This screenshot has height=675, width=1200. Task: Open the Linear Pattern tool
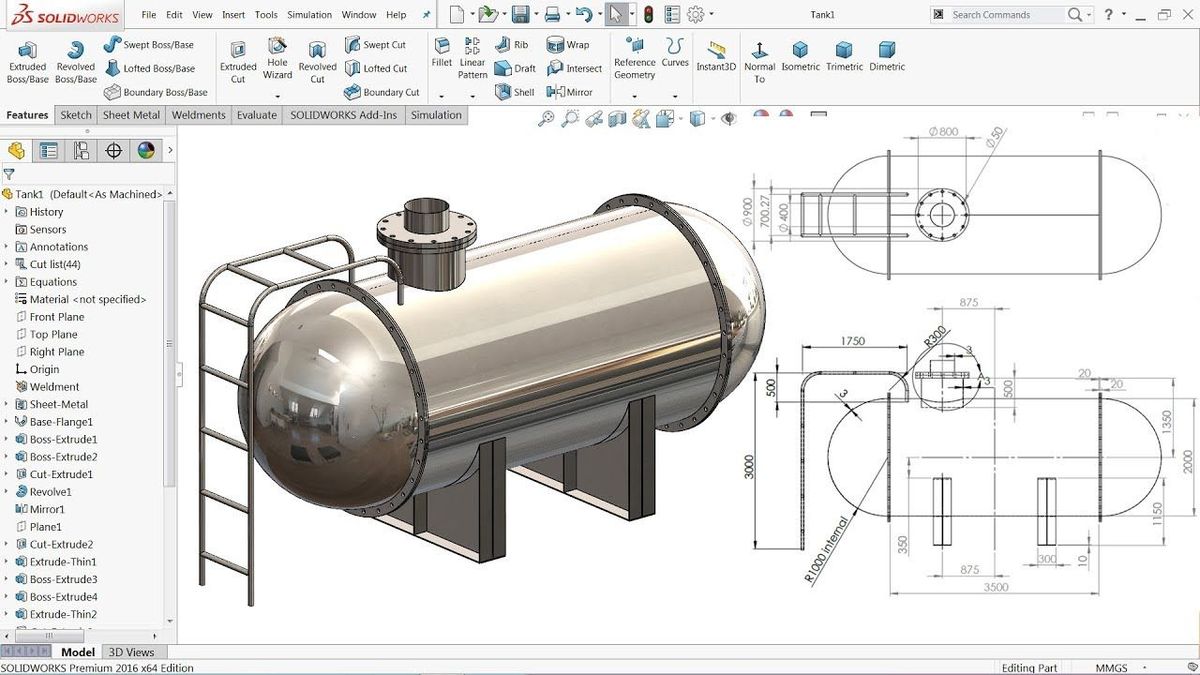(x=473, y=58)
